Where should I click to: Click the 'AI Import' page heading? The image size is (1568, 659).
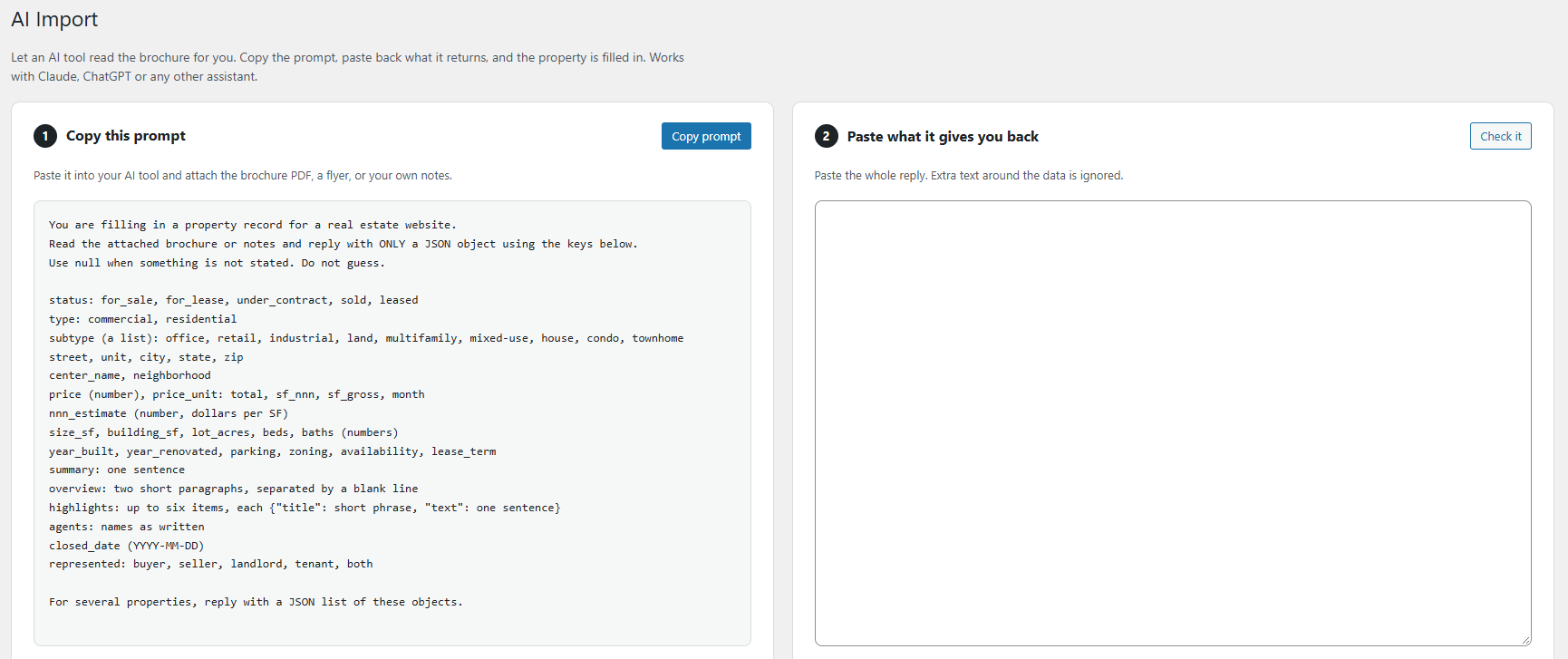click(54, 19)
